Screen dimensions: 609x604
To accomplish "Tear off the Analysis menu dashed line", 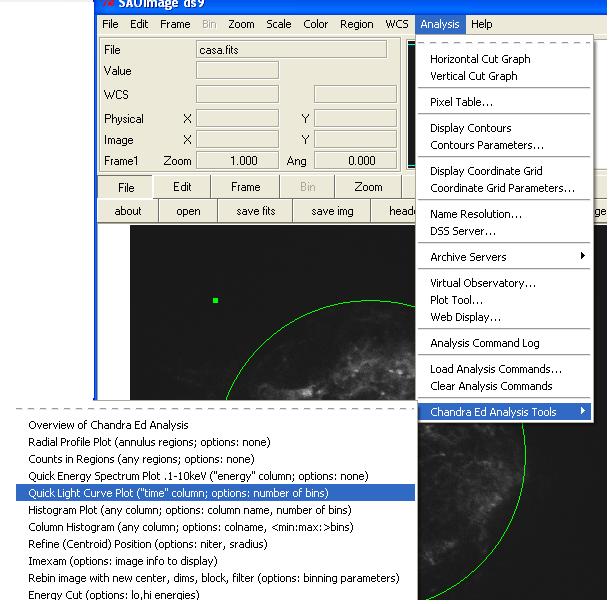I will pos(504,43).
